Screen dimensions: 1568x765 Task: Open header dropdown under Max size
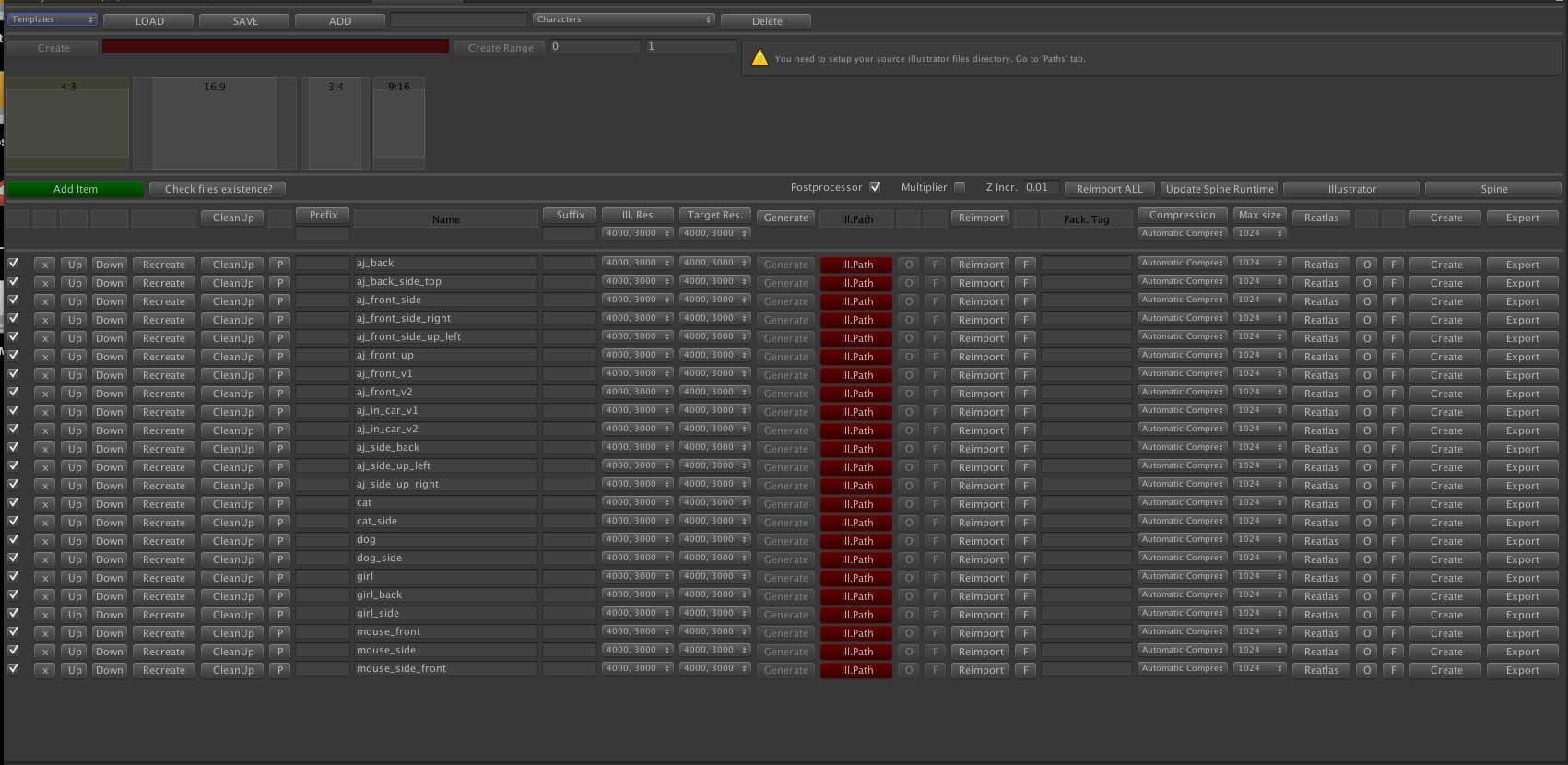pyautogui.click(x=1259, y=233)
